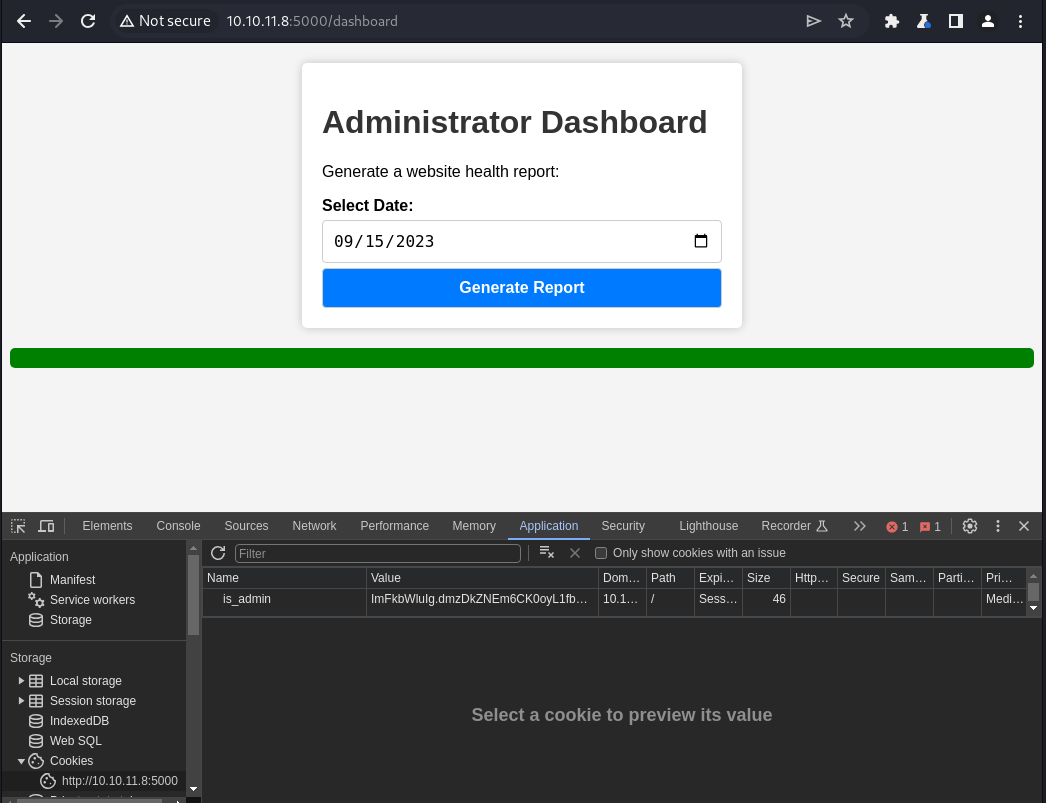1046x803 pixels.
Task: View the 1 error in Console
Action: point(897,525)
